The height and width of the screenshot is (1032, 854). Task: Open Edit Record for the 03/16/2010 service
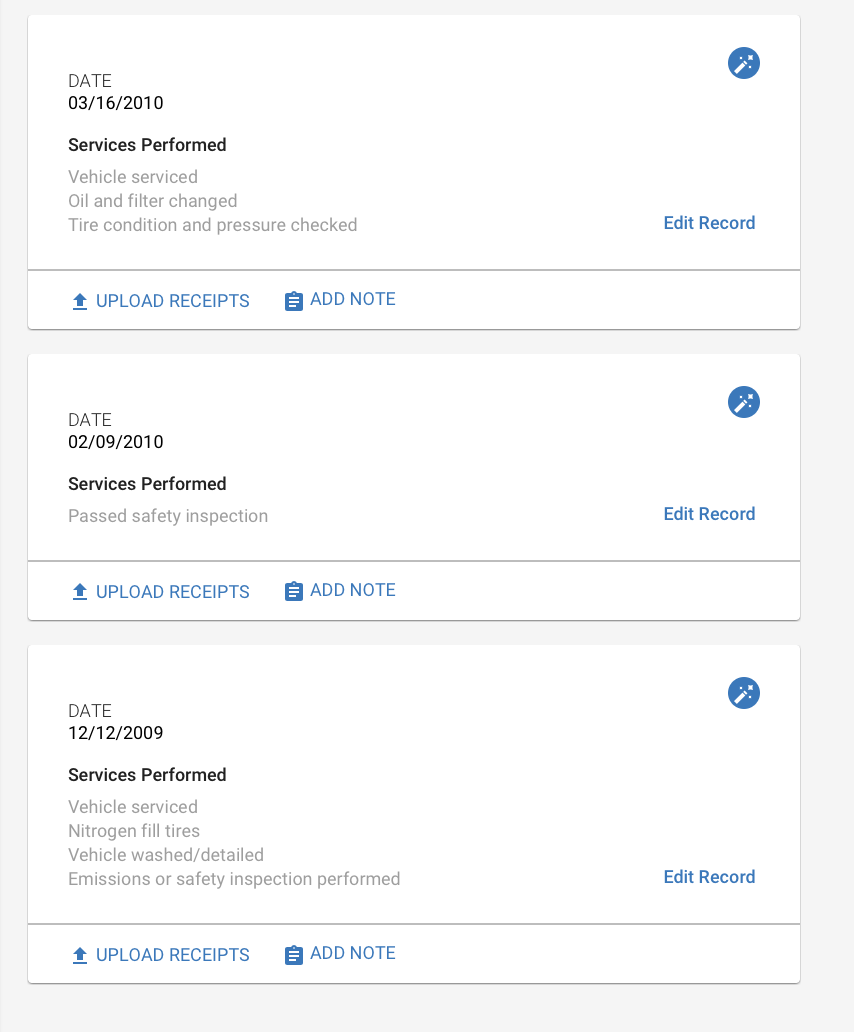(709, 223)
